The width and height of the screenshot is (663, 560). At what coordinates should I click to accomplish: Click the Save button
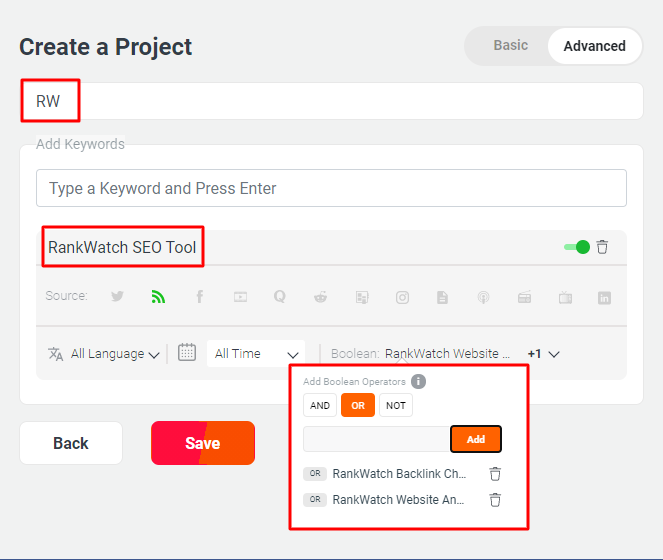(203, 443)
